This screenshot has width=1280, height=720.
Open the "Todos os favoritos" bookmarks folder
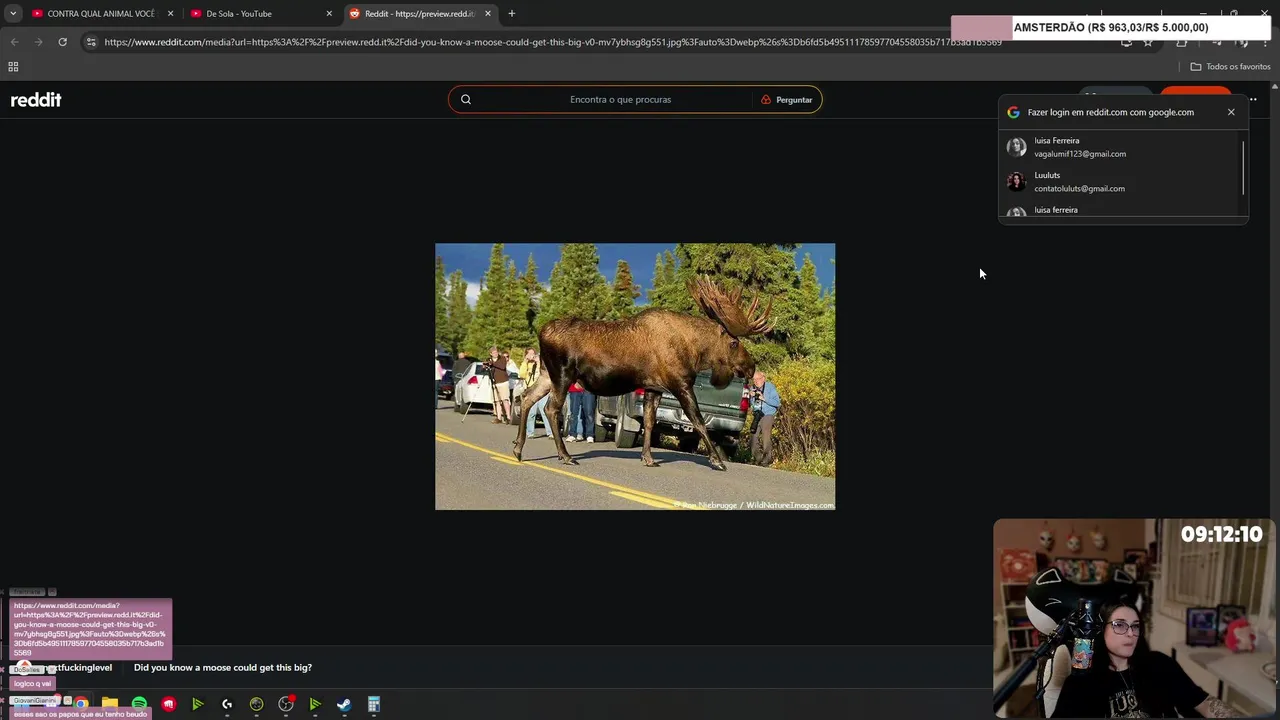click(1230, 67)
